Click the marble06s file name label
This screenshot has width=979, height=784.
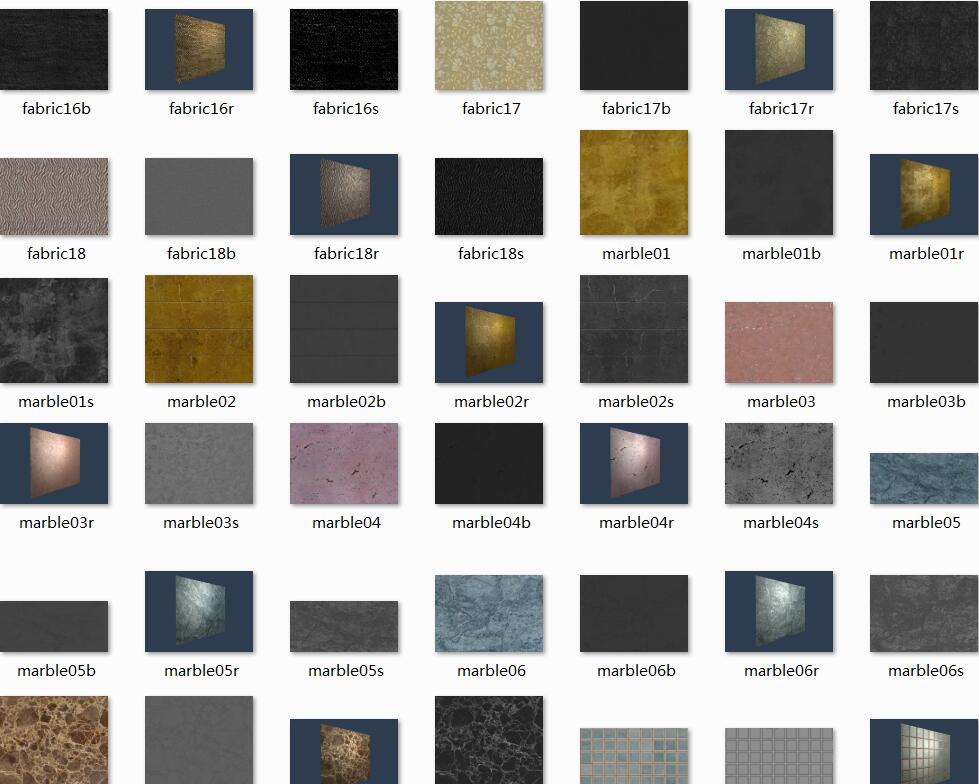(x=926, y=670)
